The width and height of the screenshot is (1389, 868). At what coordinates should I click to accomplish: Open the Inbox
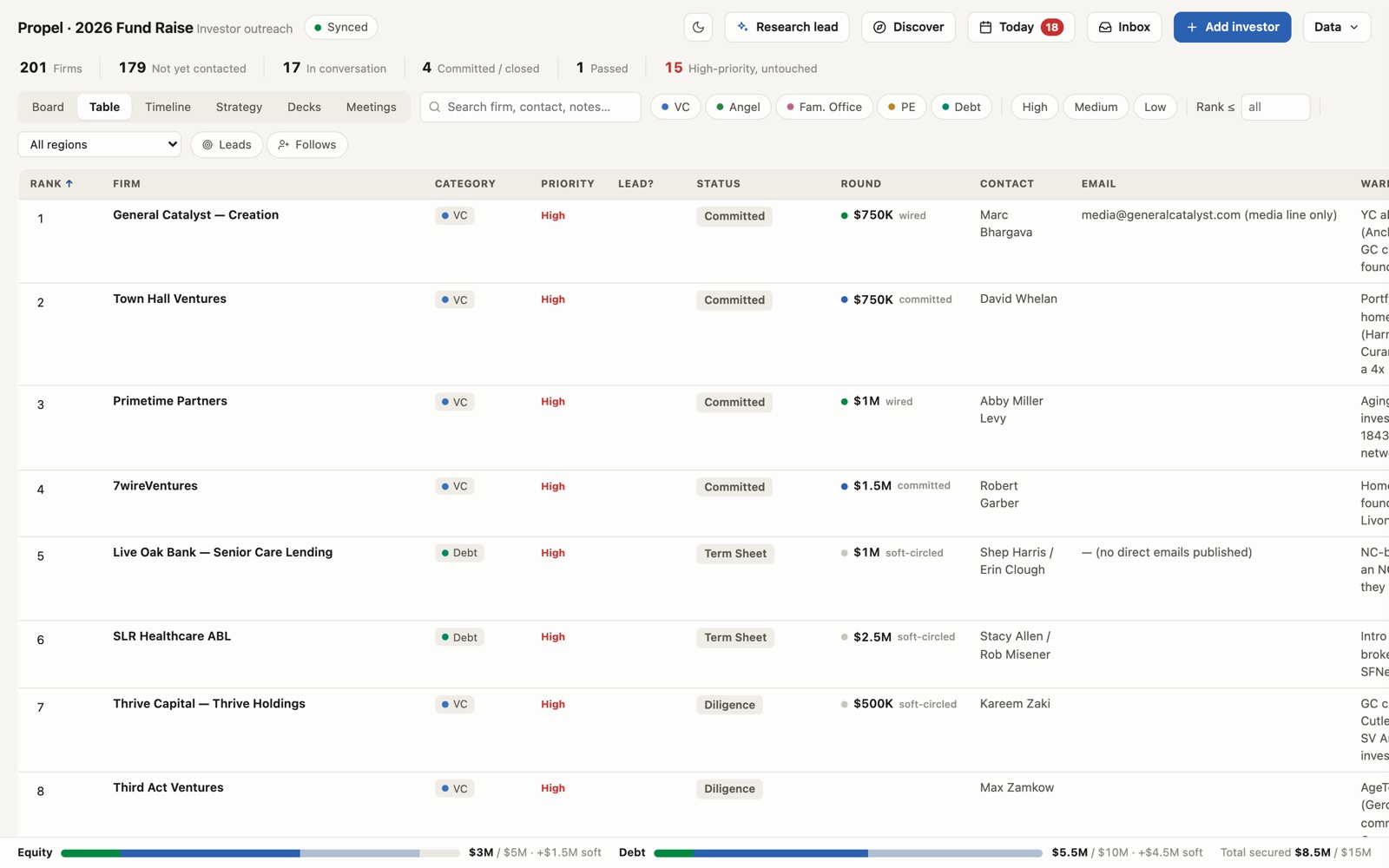pos(1124,27)
